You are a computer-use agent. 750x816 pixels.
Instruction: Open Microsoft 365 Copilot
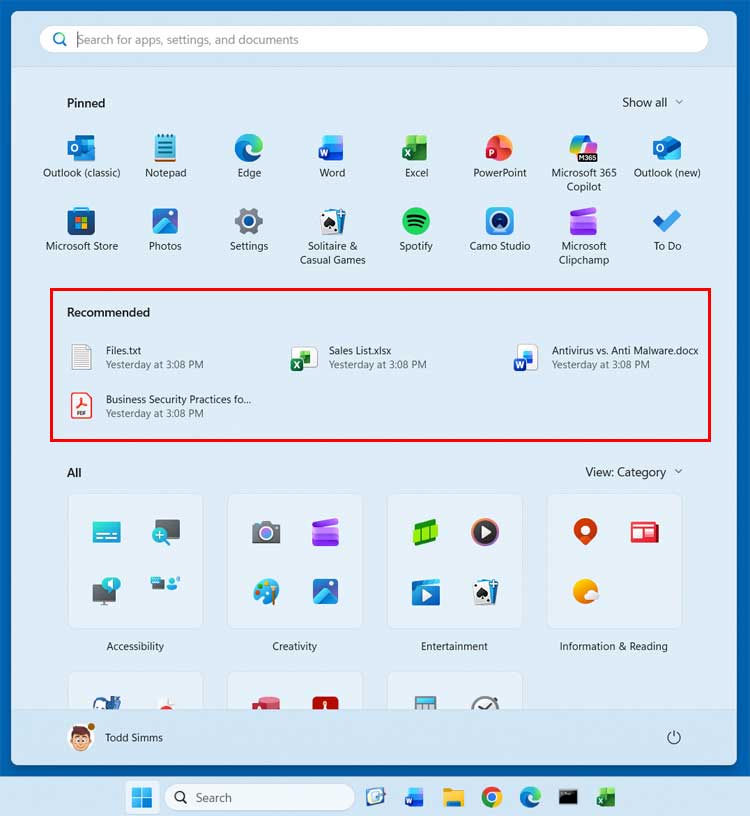[x=583, y=163]
